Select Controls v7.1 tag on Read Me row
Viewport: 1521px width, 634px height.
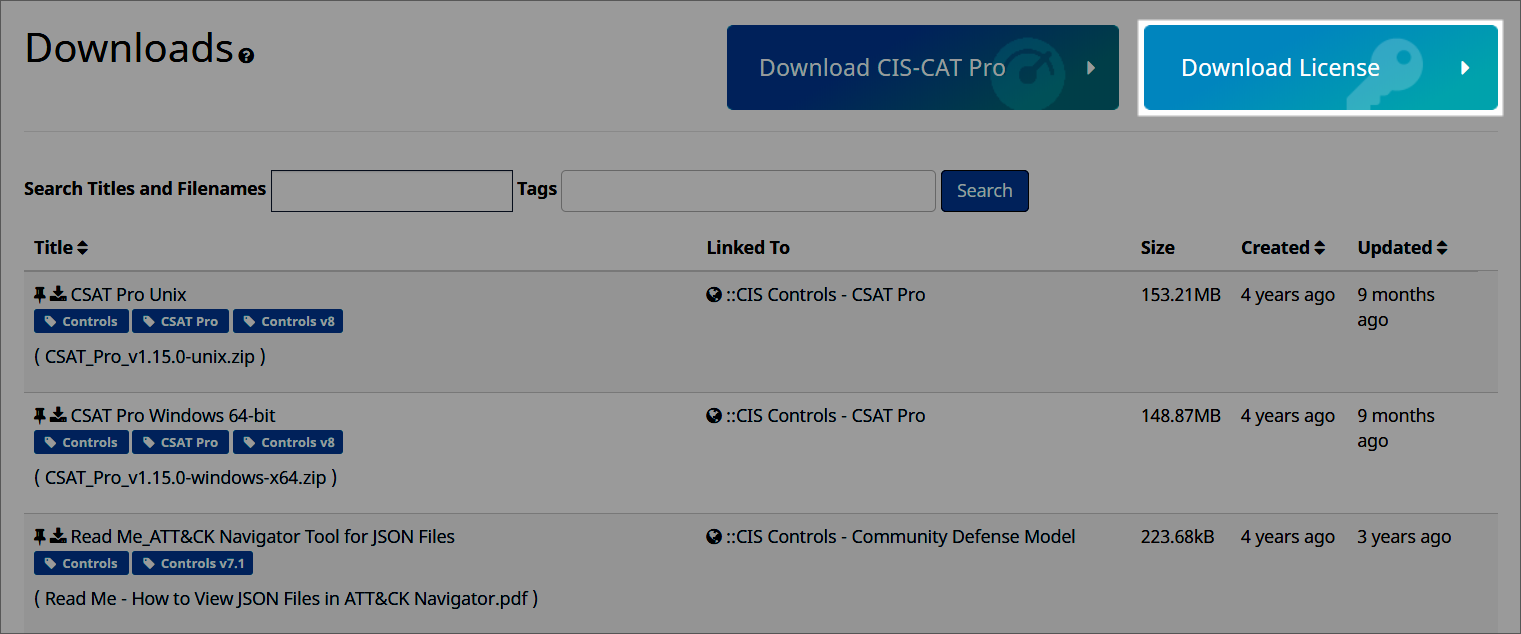click(x=193, y=564)
